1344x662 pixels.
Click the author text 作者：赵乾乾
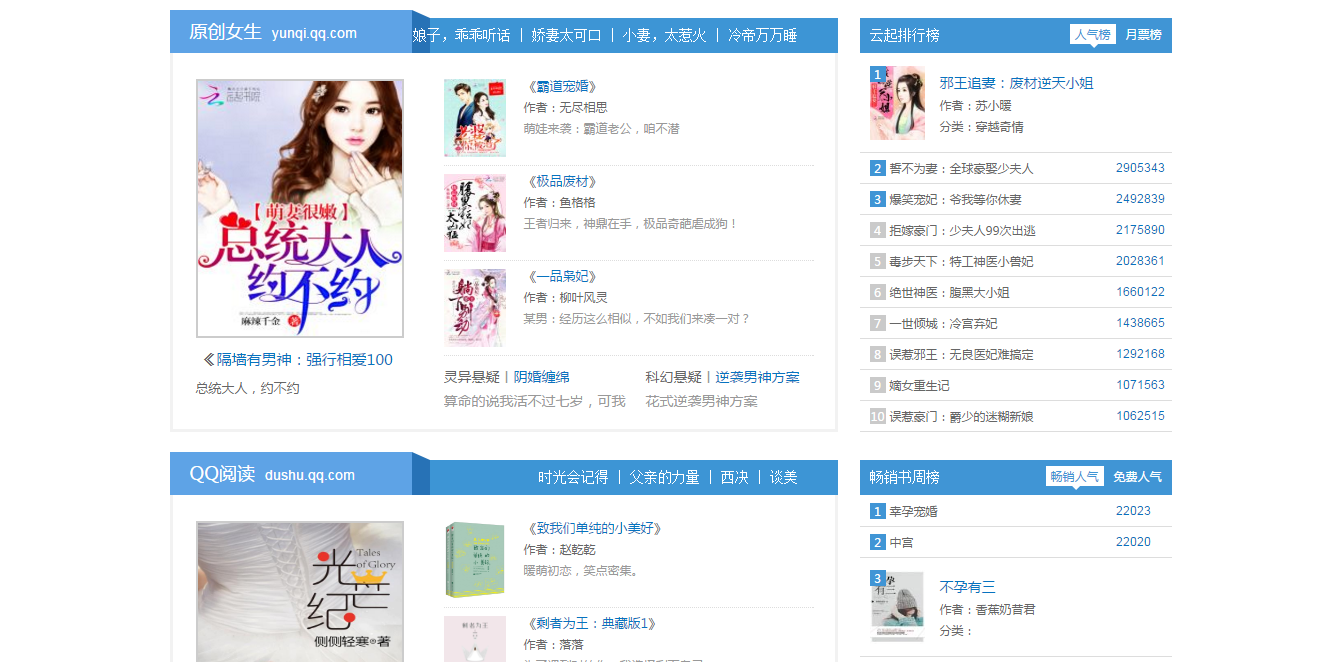(559, 550)
